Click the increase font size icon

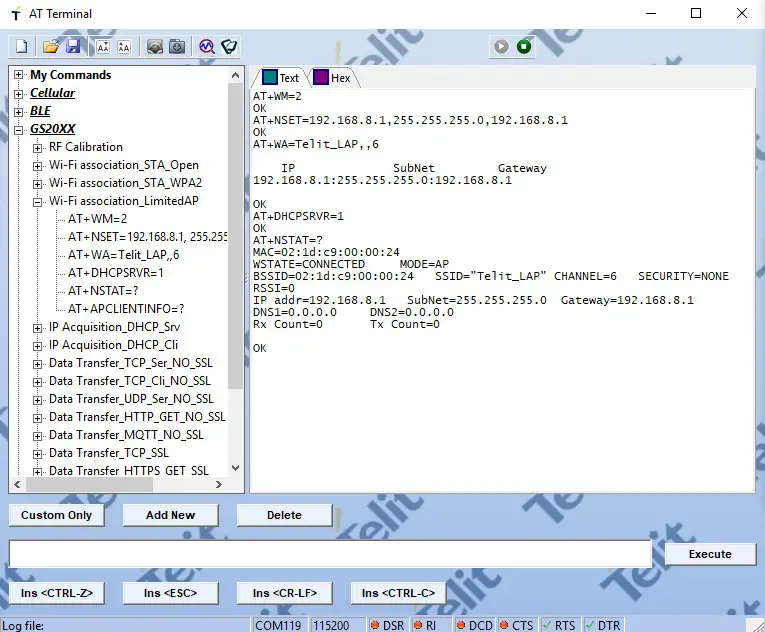point(124,47)
